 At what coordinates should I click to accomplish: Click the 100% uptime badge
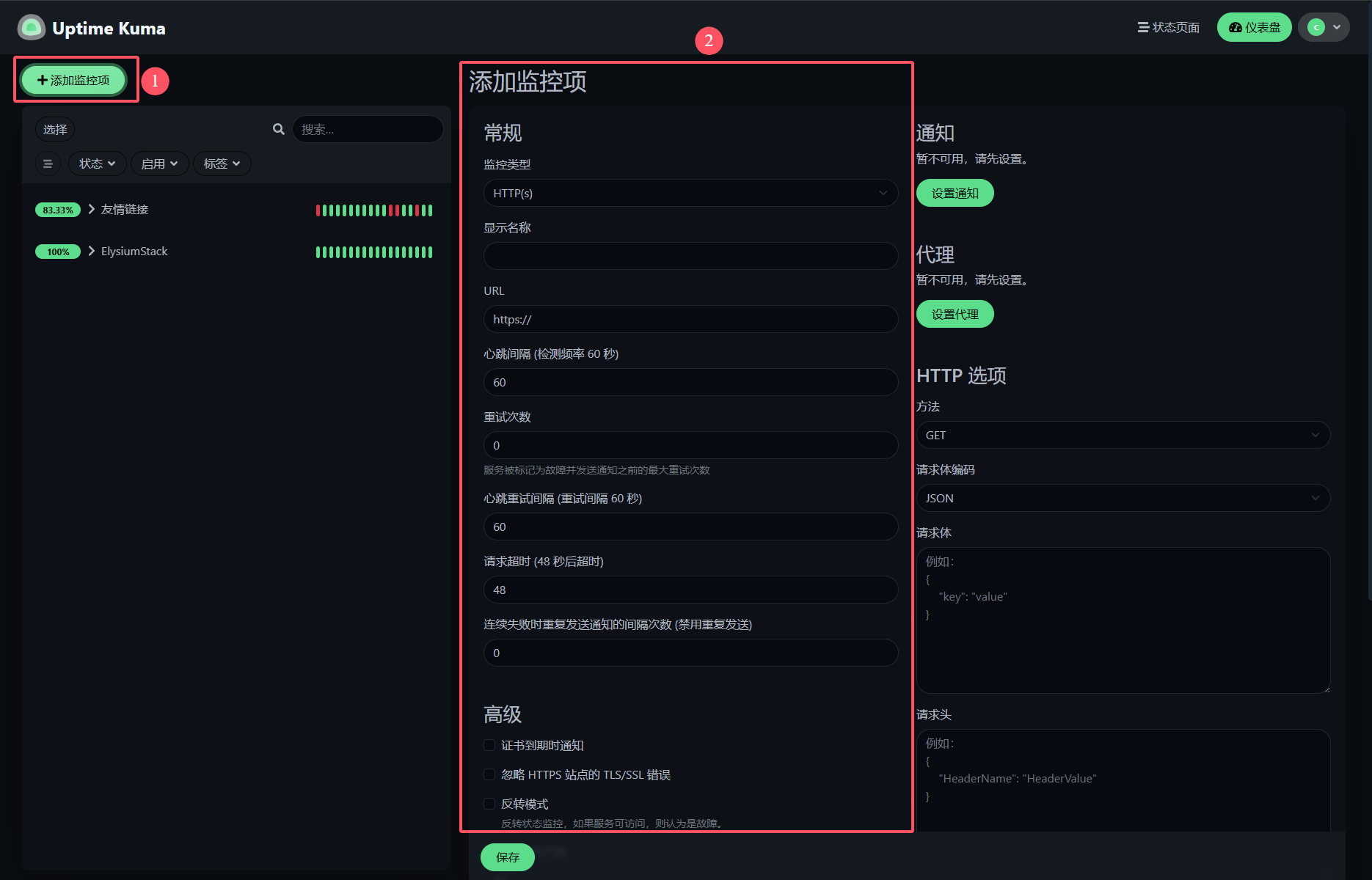coord(57,252)
